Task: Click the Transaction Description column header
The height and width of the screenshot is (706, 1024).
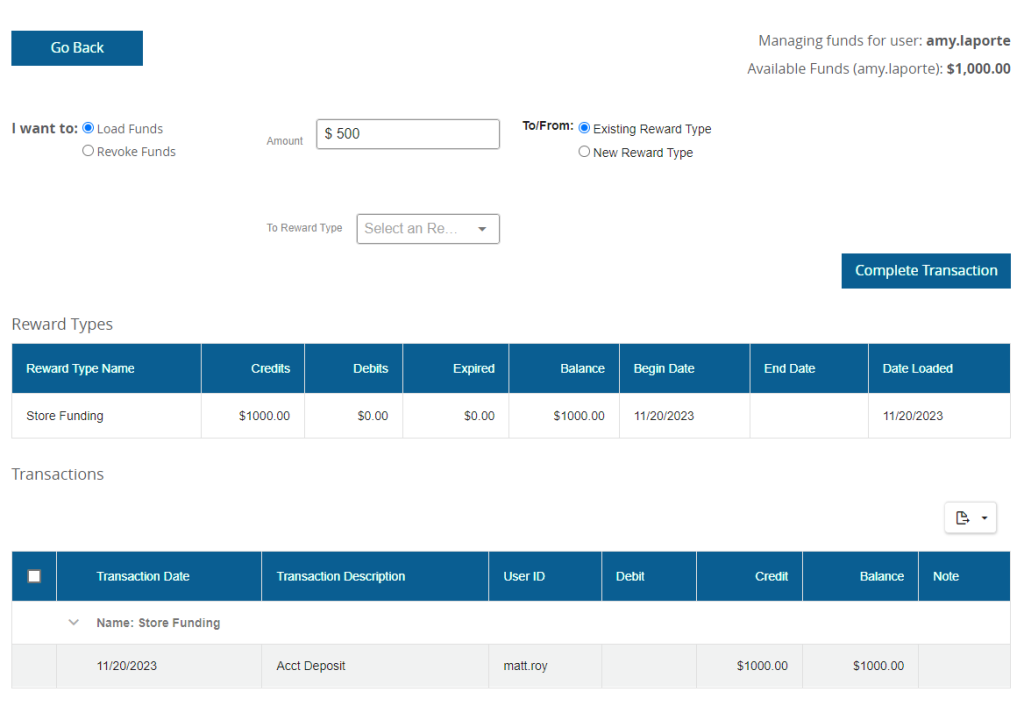Action: pyautogui.click(x=340, y=577)
